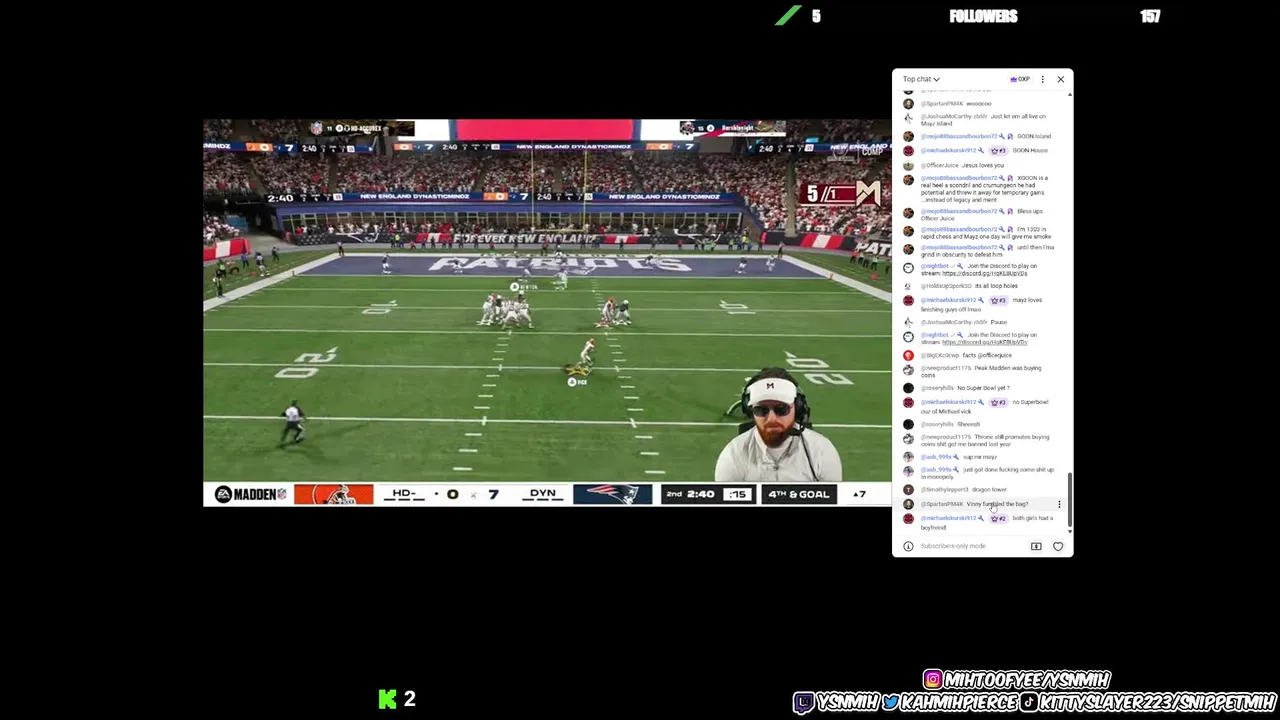Click the #2 rank badge beside "both girls"
This screenshot has height=720, width=1280.
coord(998,518)
